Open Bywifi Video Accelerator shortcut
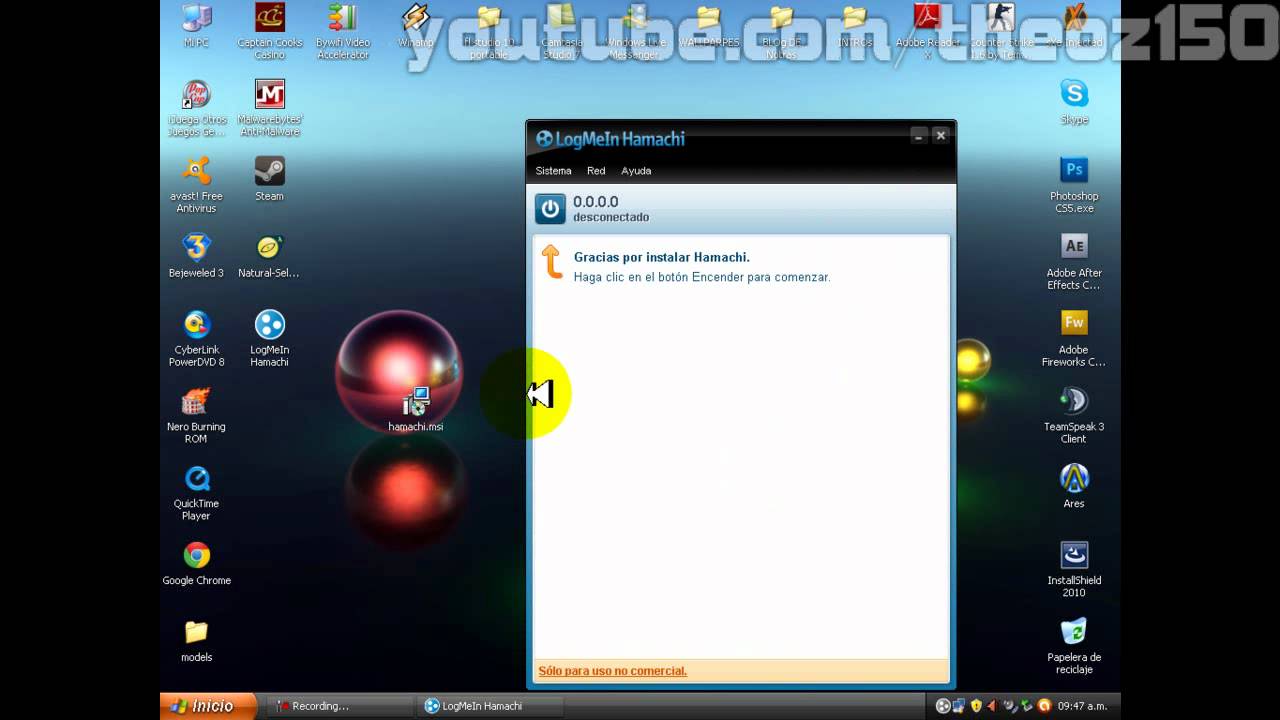1280x720 pixels. [343, 32]
